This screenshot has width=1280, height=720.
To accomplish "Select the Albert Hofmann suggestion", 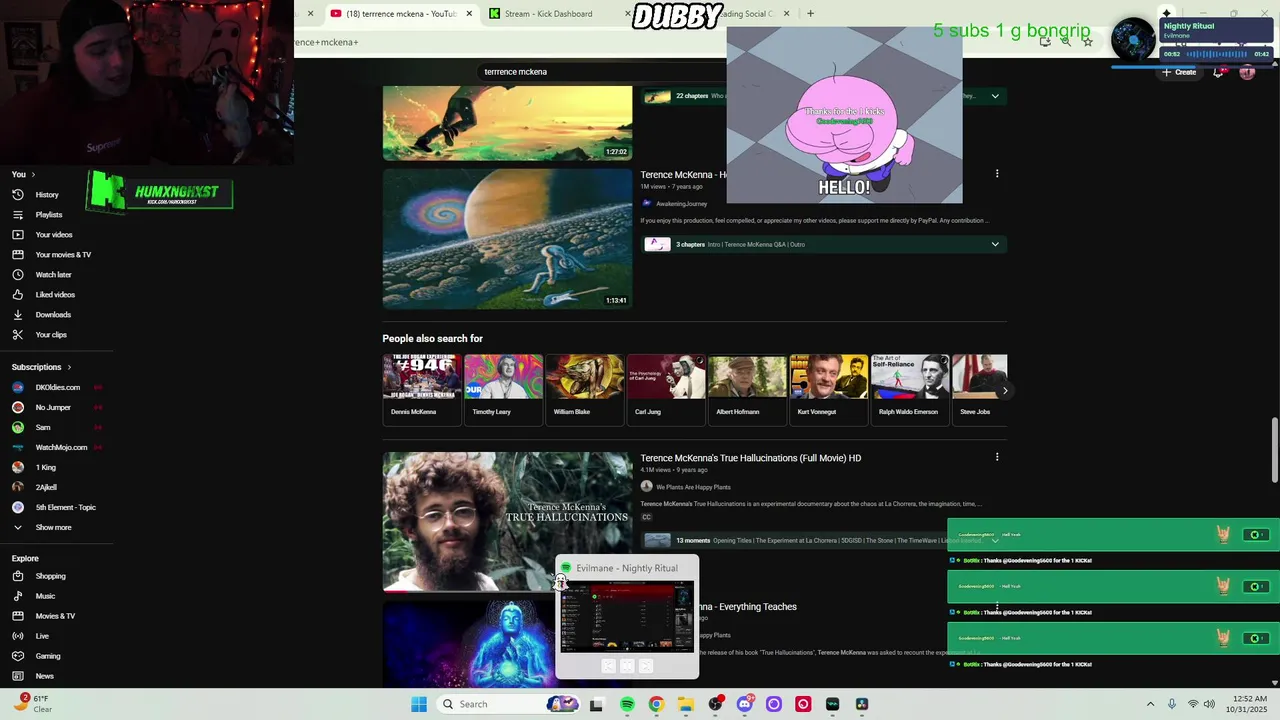I will tap(747, 390).
